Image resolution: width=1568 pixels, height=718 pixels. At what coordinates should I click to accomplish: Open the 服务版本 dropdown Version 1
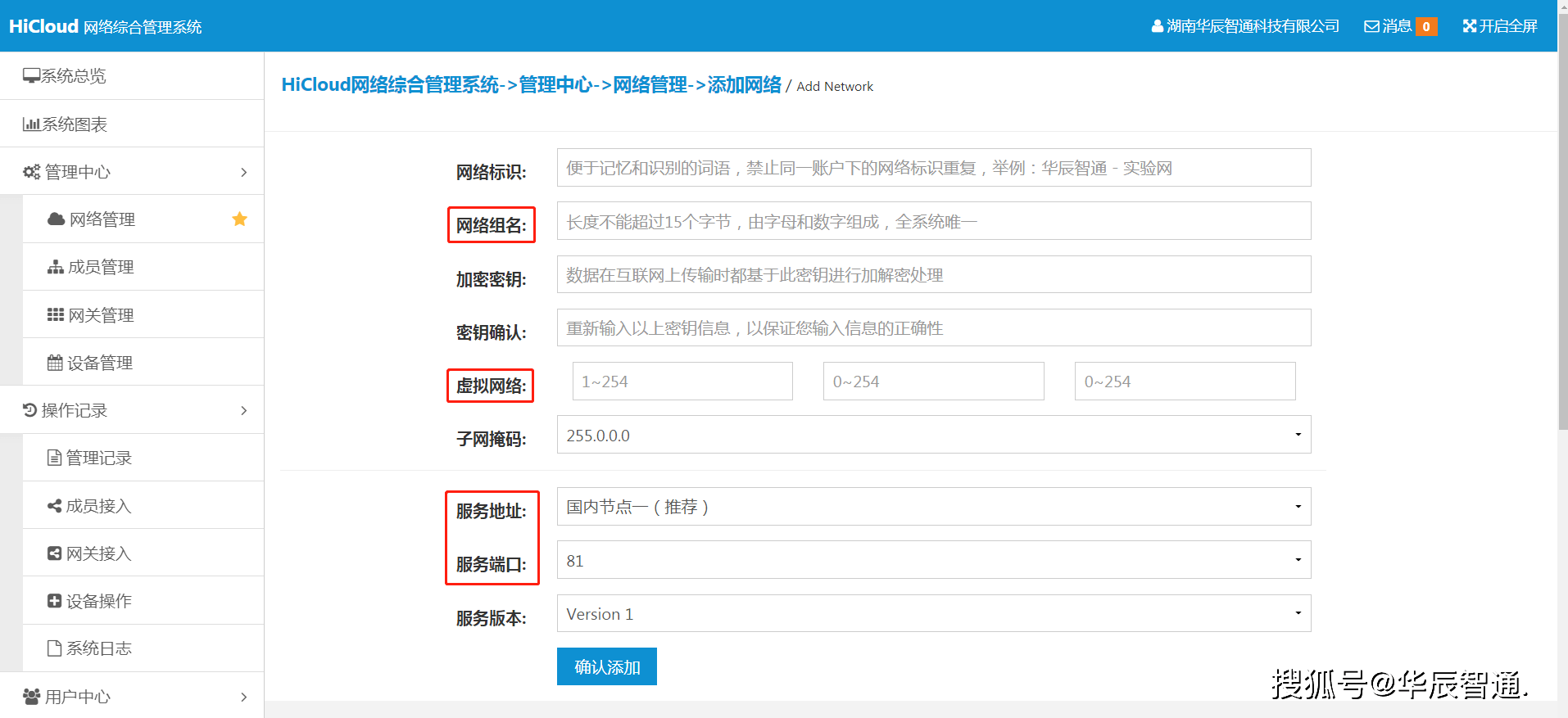pos(934,613)
